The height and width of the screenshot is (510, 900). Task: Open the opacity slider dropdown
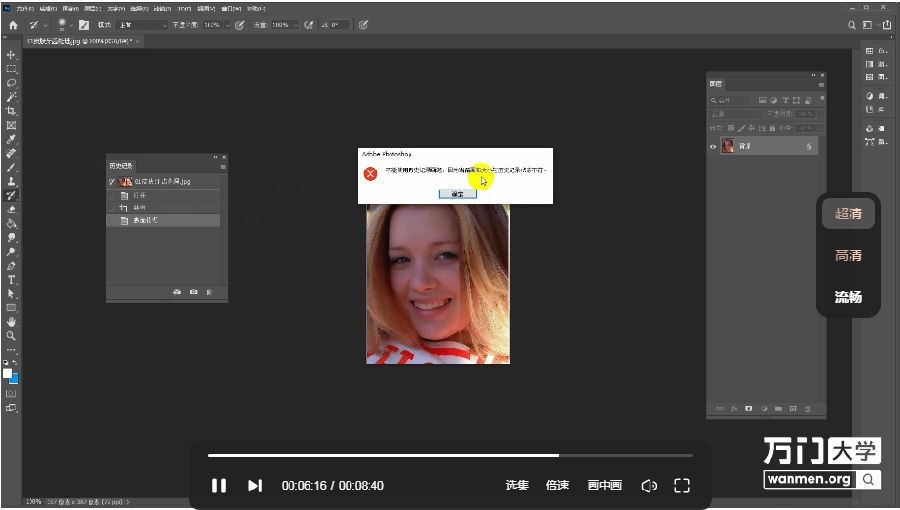point(227,25)
